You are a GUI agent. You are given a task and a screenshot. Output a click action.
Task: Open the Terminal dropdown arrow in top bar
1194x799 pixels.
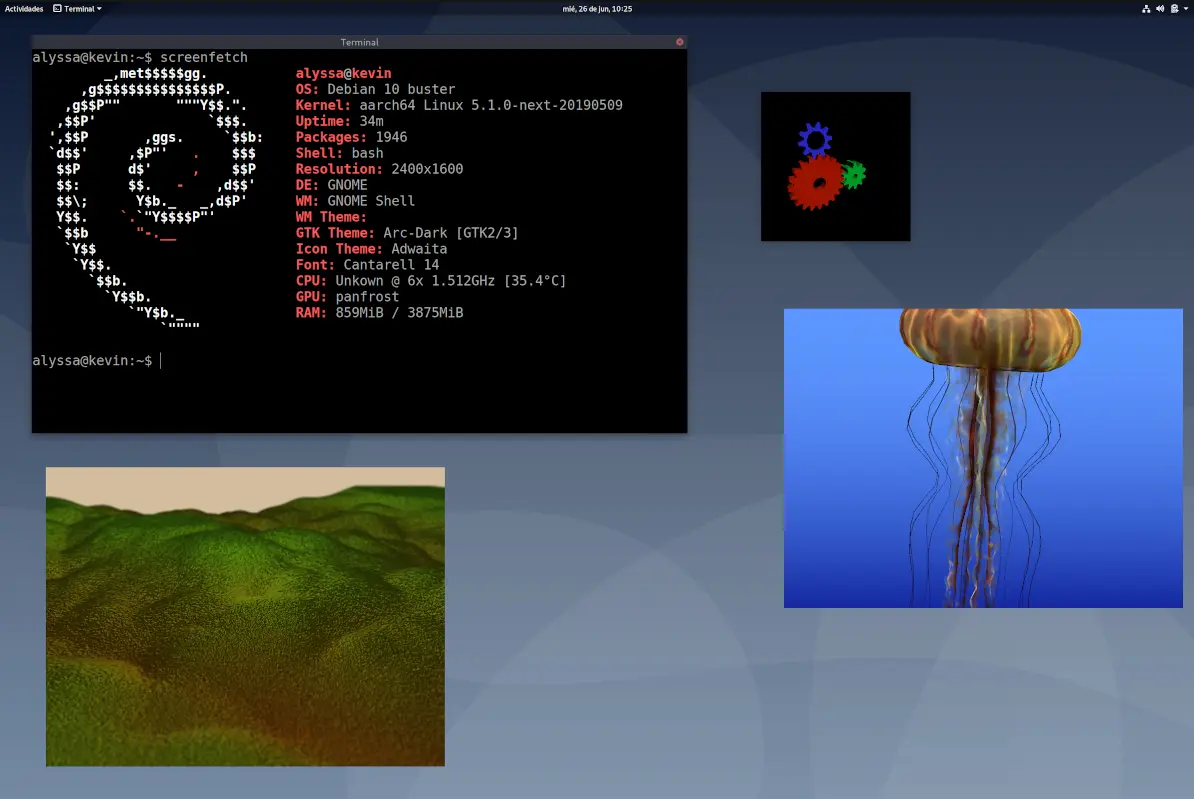click(99, 8)
